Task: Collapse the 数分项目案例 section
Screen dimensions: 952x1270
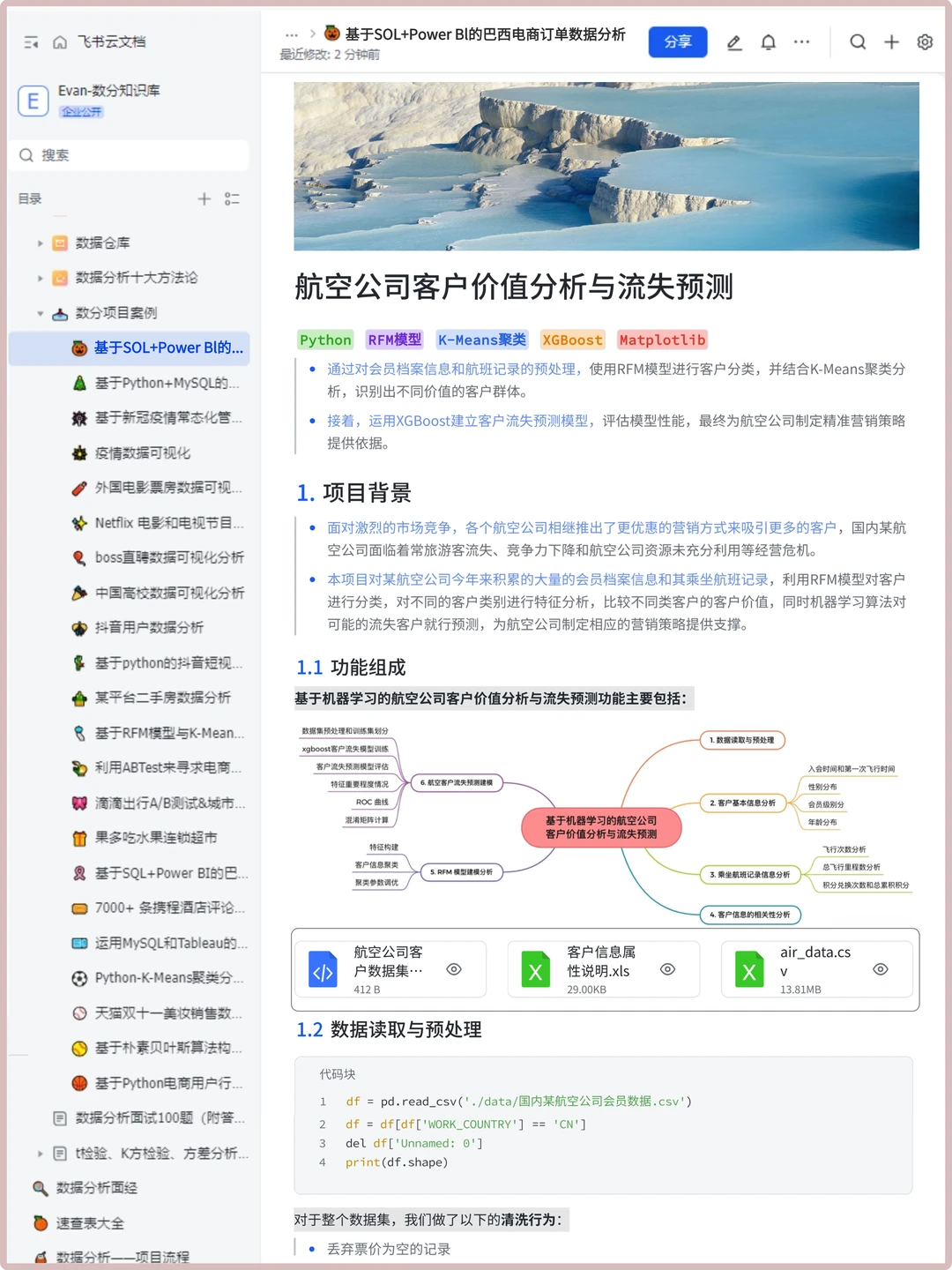Action: [x=40, y=313]
